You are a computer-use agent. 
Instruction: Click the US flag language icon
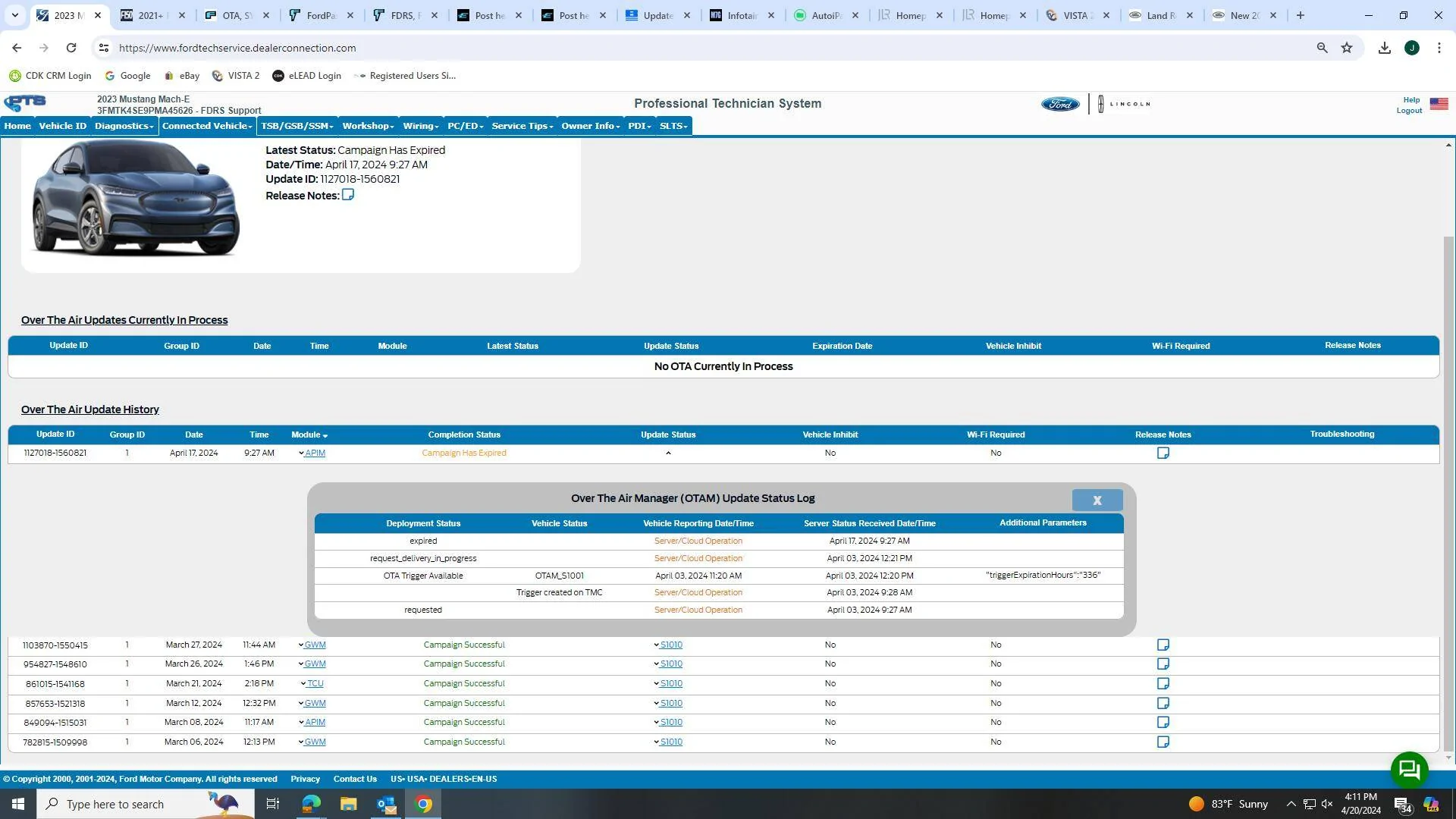tap(1439, 104)
